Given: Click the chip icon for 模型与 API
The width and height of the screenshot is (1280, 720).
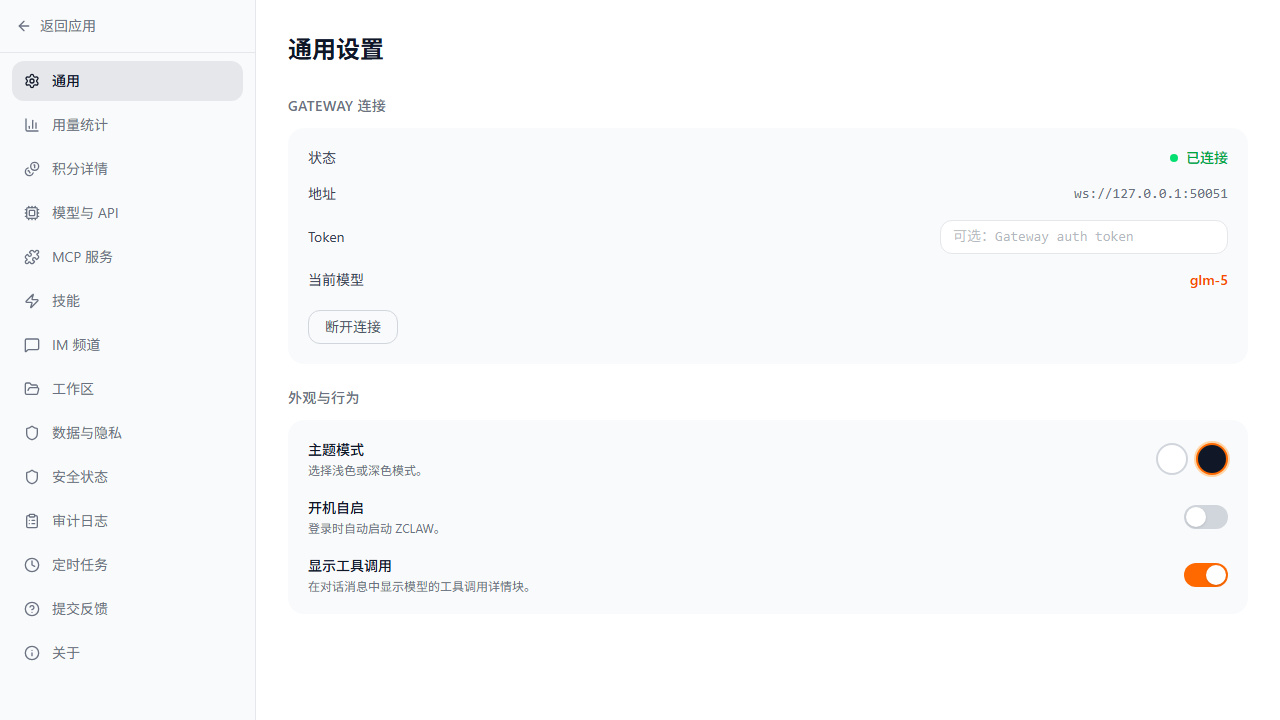Looking at the screenshot, I should point(32,213).
